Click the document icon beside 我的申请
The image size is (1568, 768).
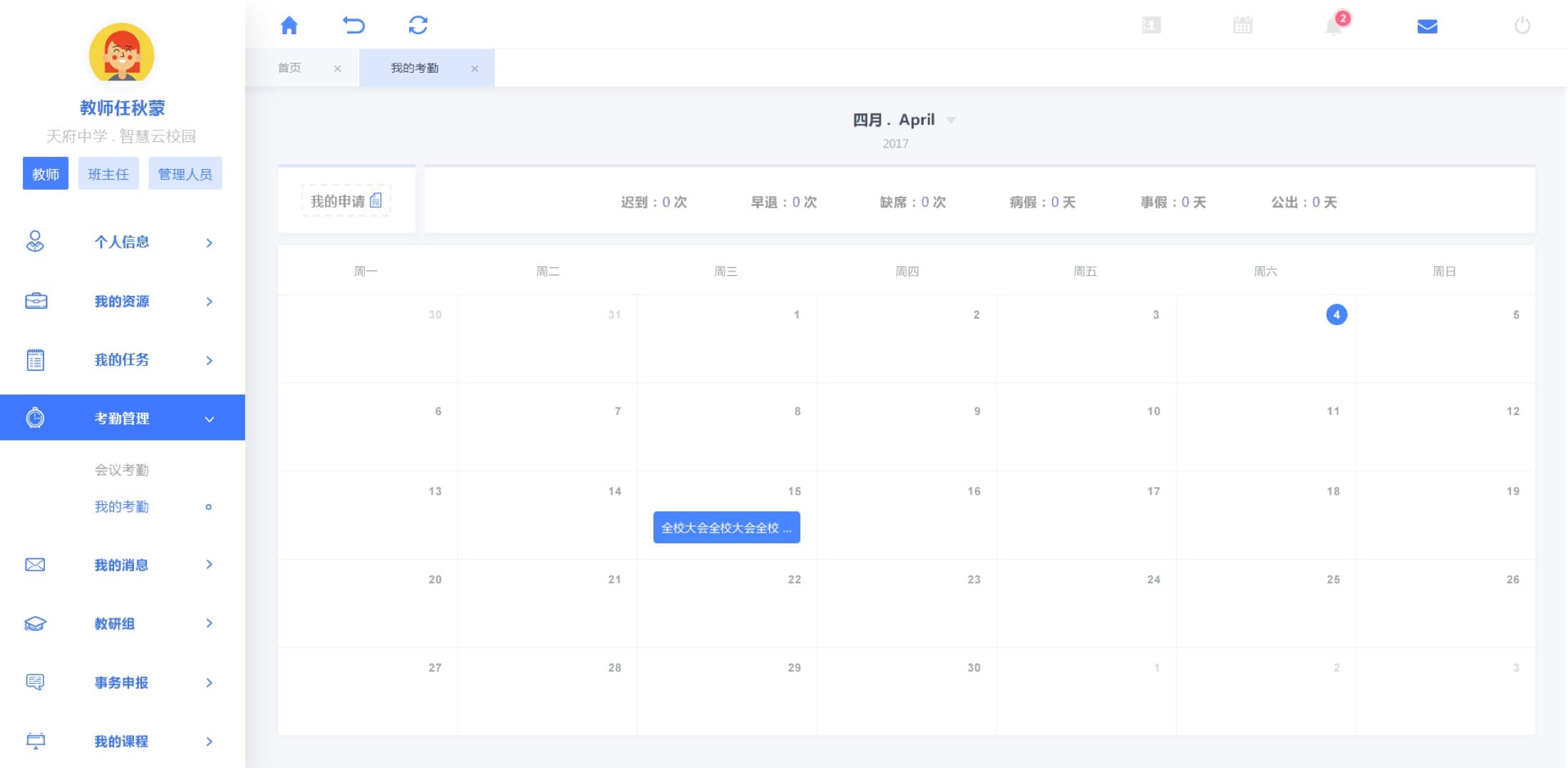pyautogui.click(x=376, y=201)
